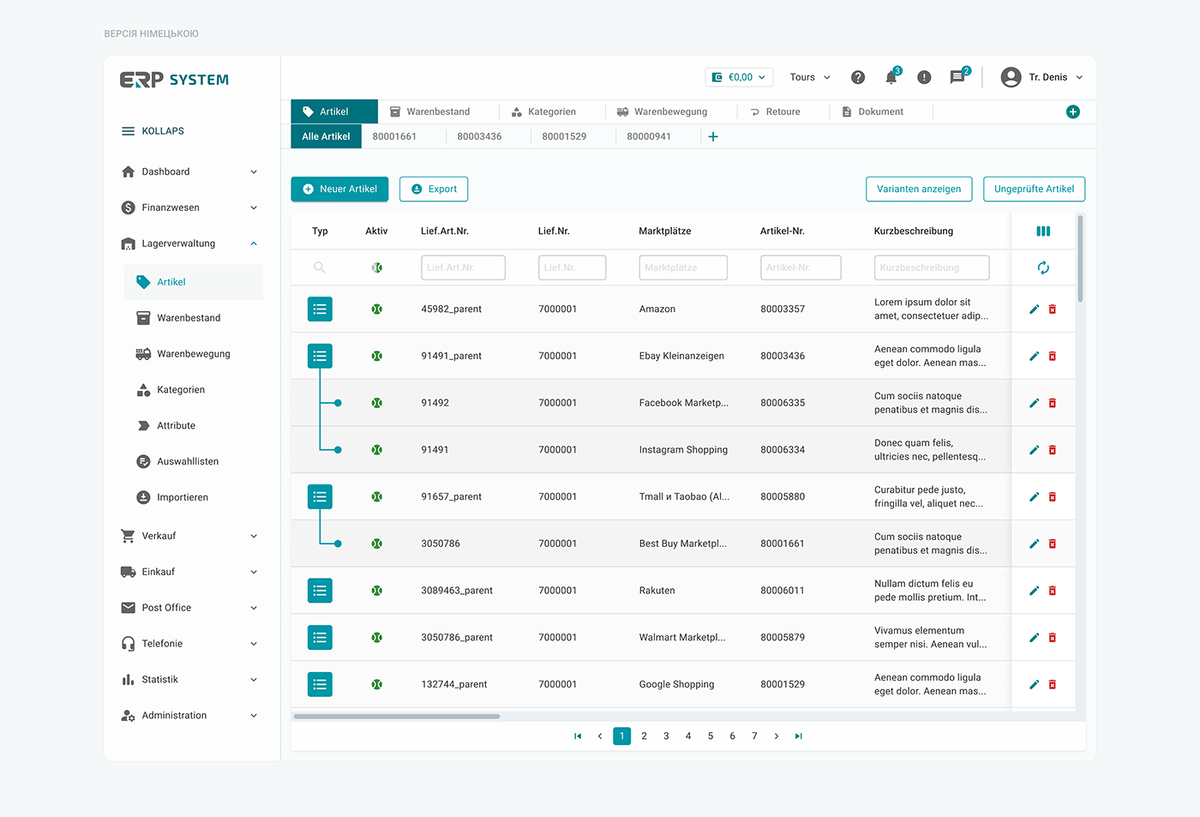
Task: Toggle active status of 91657_parent
Action: [377, 496]
